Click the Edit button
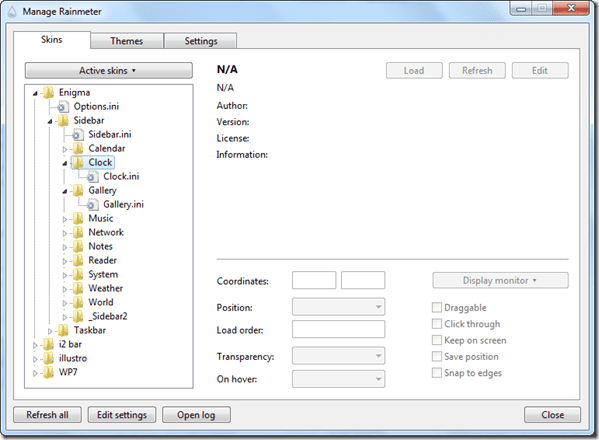This screenshot has width=599, height=440. [x=540, y=71]
